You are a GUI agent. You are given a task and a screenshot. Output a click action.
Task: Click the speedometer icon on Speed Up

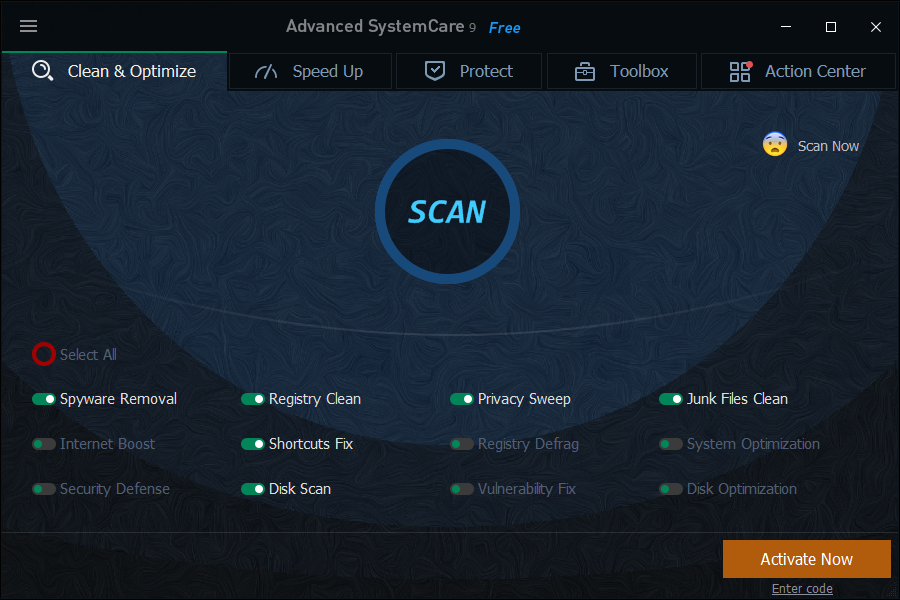point(266,72)
